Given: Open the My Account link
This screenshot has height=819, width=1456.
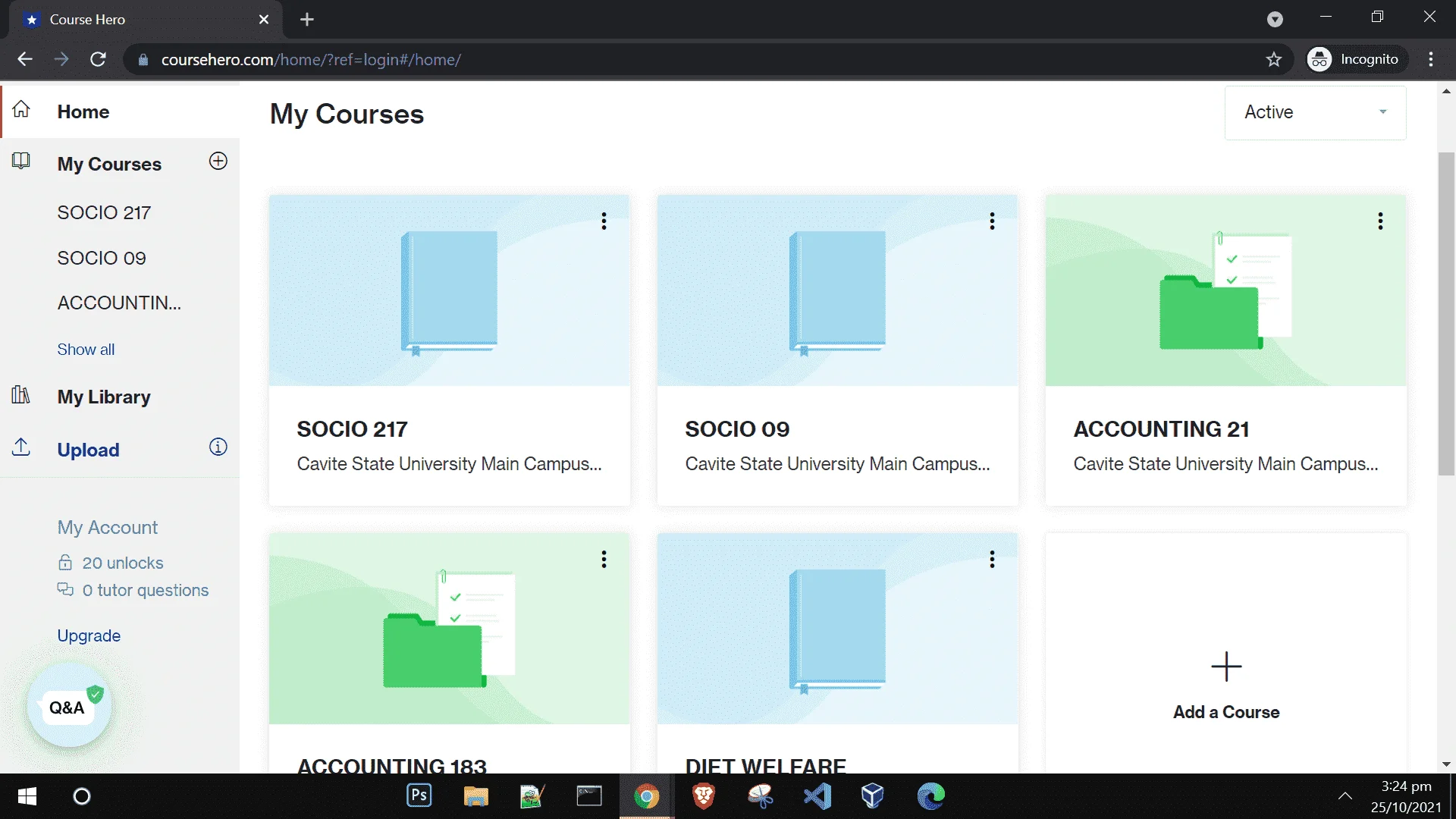Looking at the screenshot, I should point(108,527).
